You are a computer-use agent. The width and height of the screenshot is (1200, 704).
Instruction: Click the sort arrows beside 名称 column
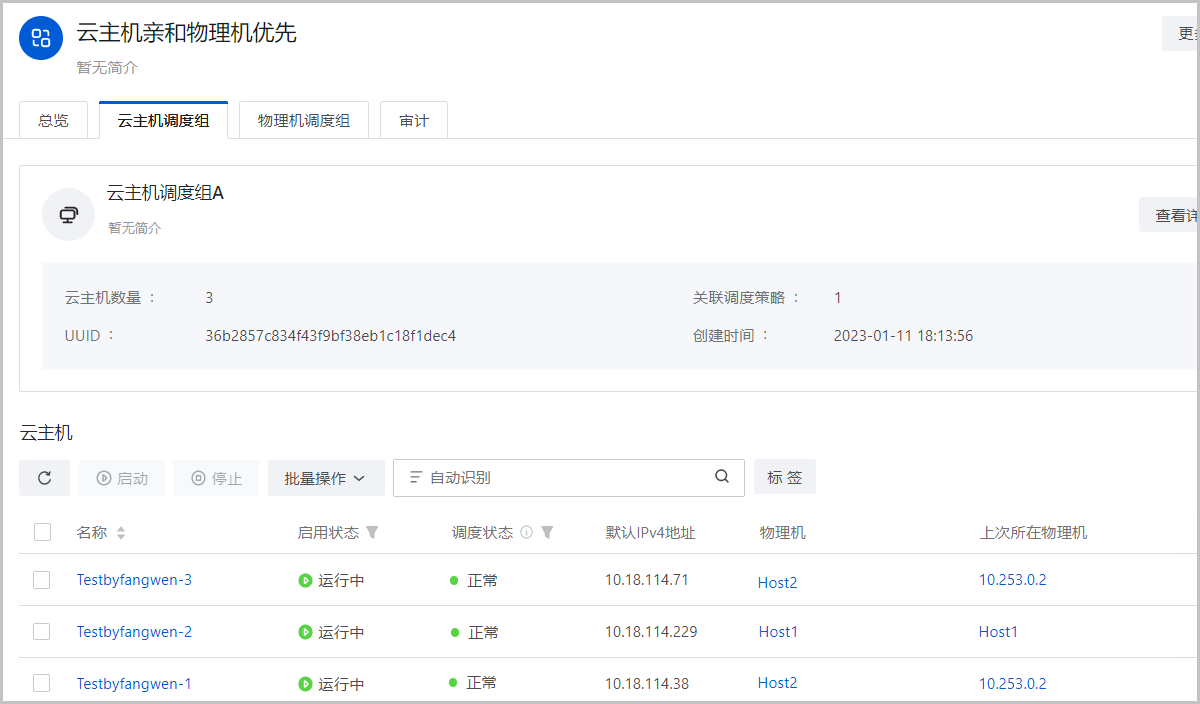[x=121, y=533]
